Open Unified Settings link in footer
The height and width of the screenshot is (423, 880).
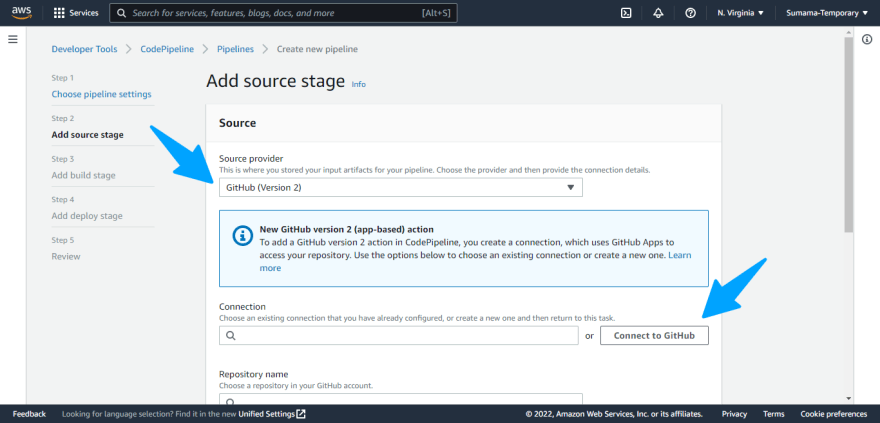click(272, 414)
